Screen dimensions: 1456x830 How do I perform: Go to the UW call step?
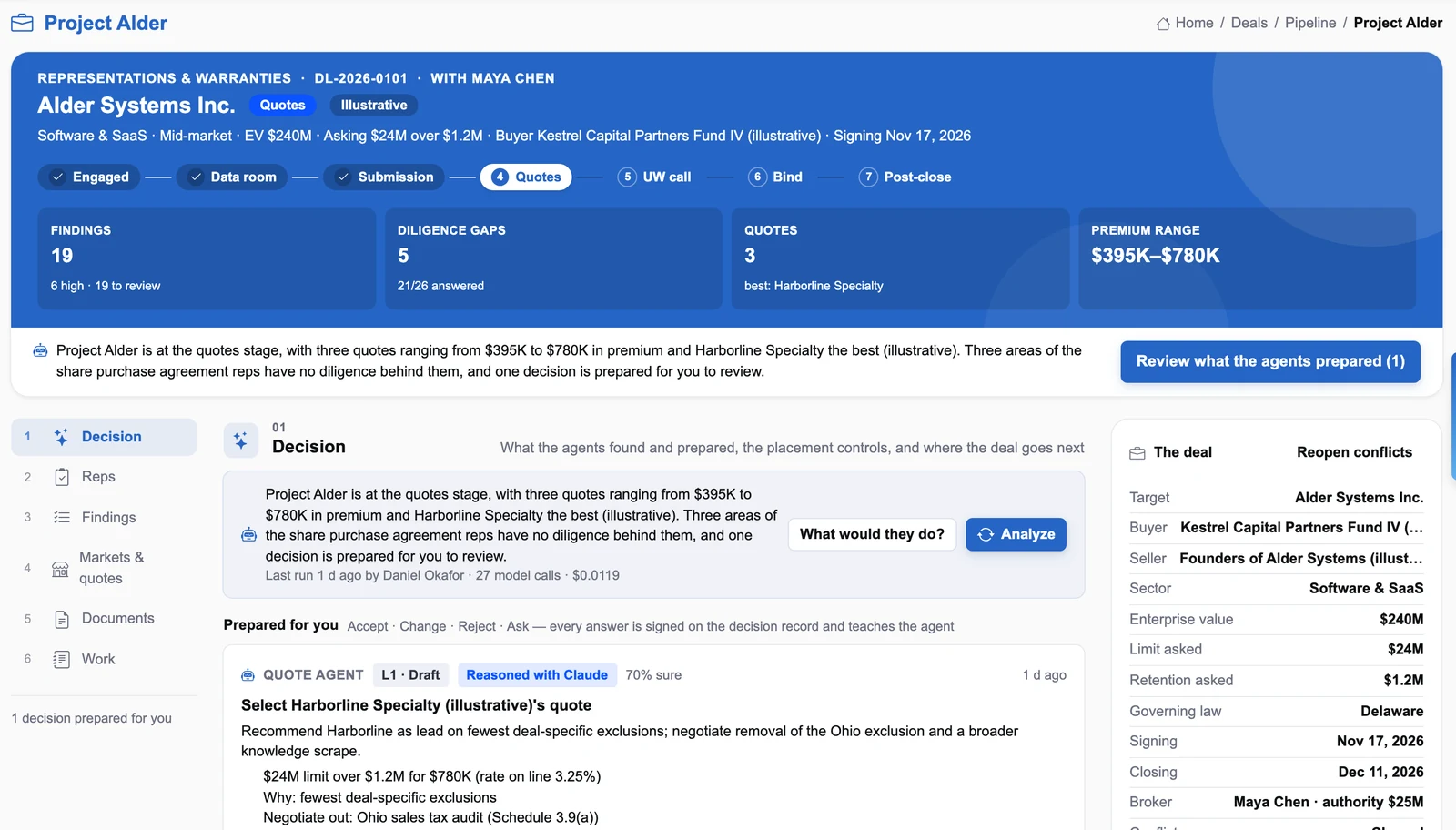pos(654,177)
